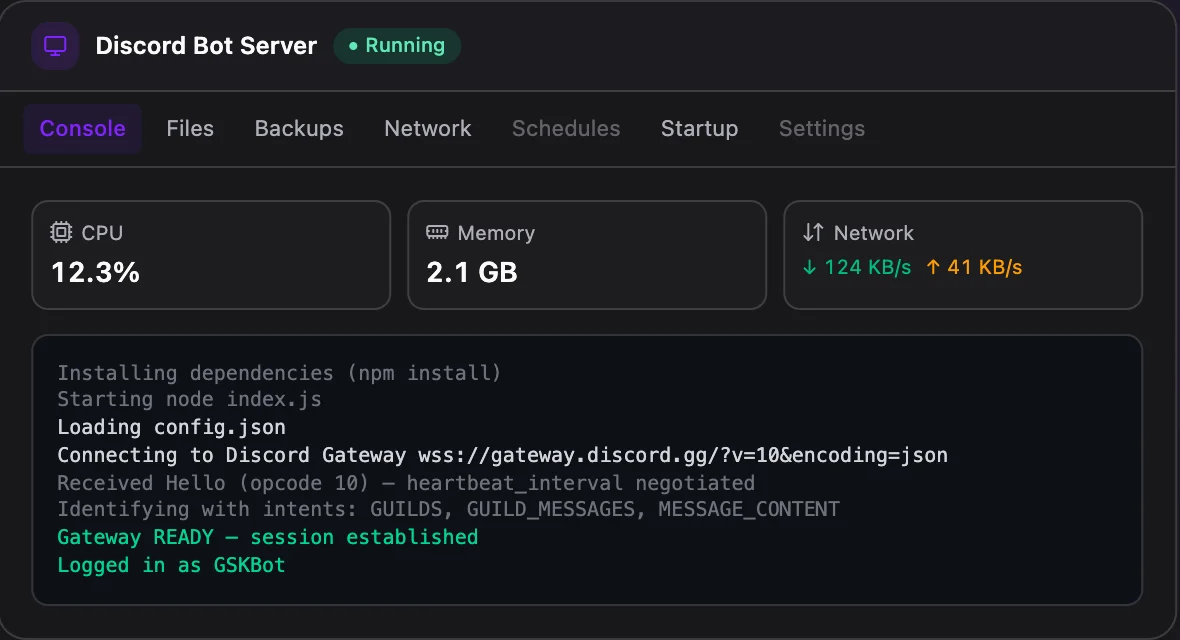Open the Startup tab
Viewport: 1180px width, 640px height.
click(699, 129)
